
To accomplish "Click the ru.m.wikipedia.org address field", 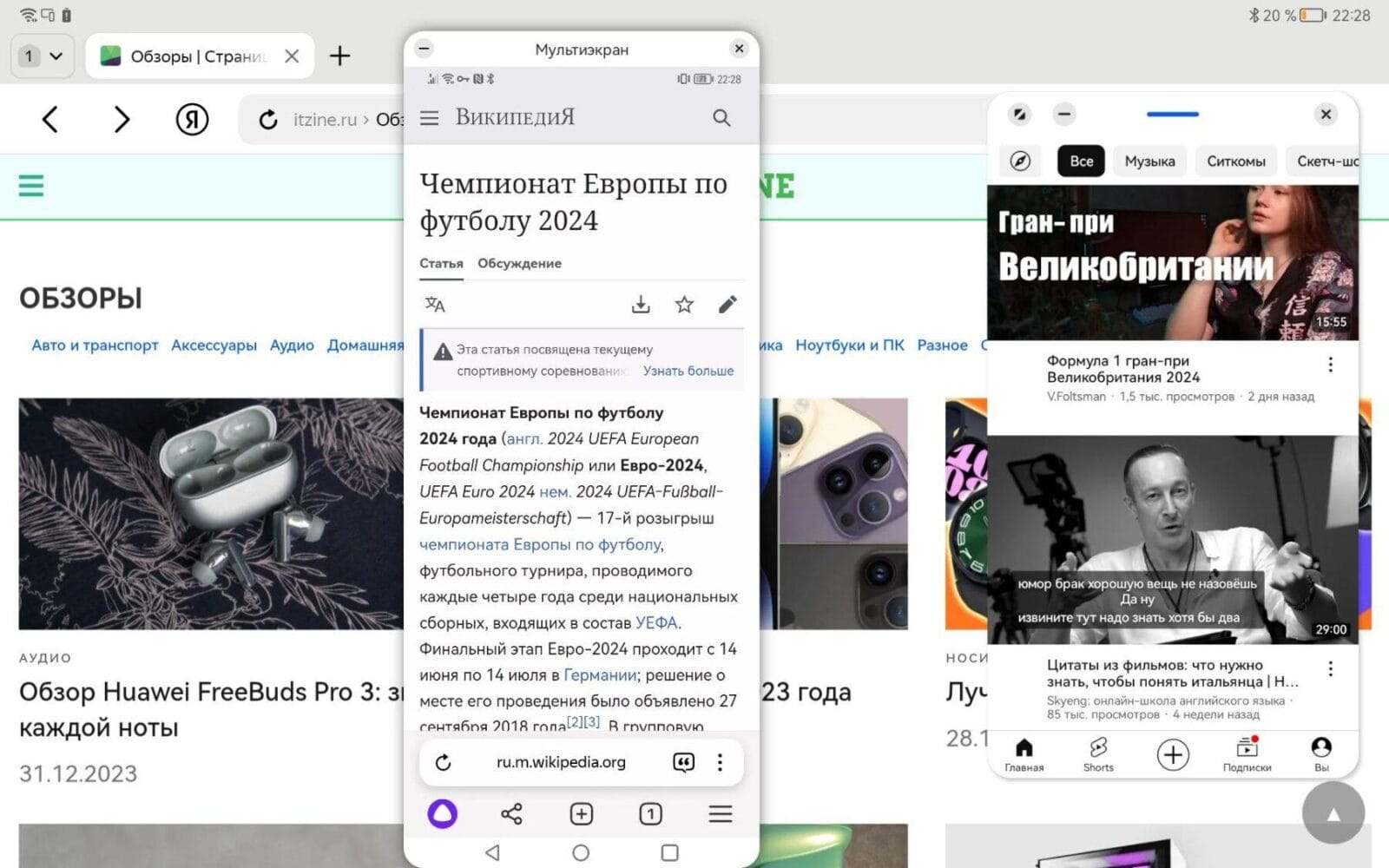I will click(x=561, y=762).
